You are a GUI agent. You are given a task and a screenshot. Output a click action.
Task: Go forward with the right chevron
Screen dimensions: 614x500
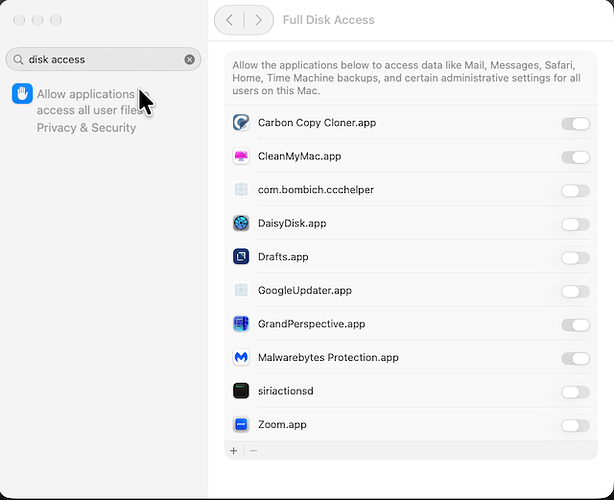(258, 20)
